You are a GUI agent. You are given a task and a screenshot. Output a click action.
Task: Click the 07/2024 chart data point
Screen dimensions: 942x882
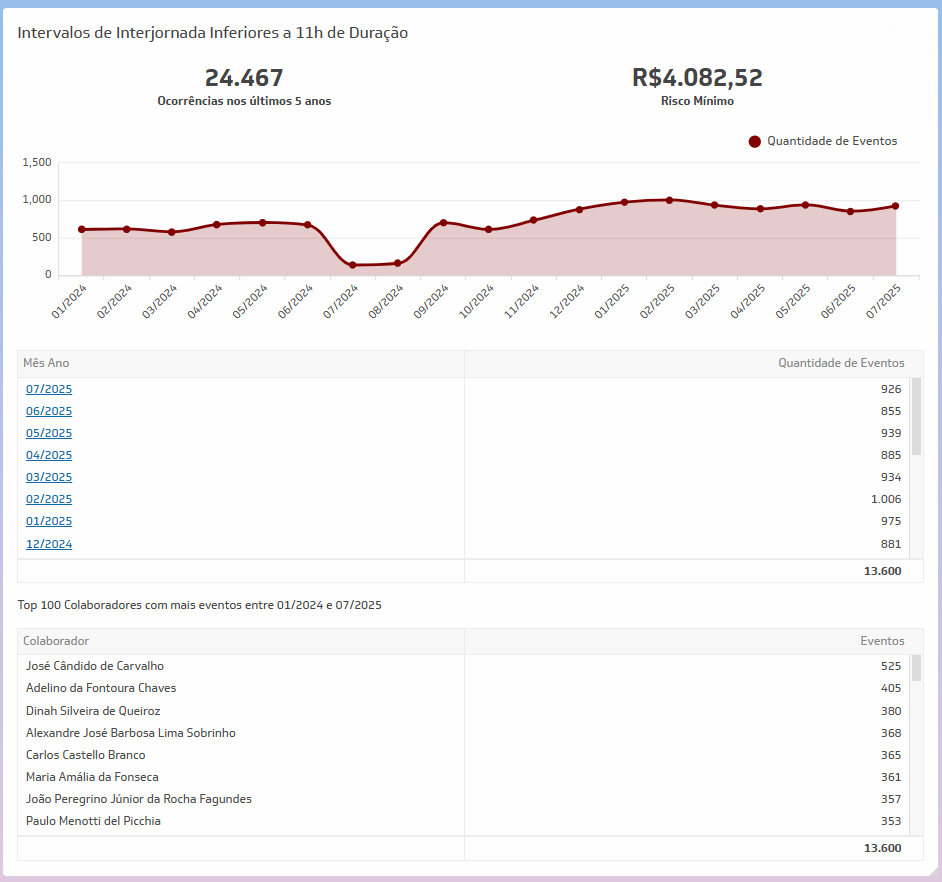(x=353, y=265)
